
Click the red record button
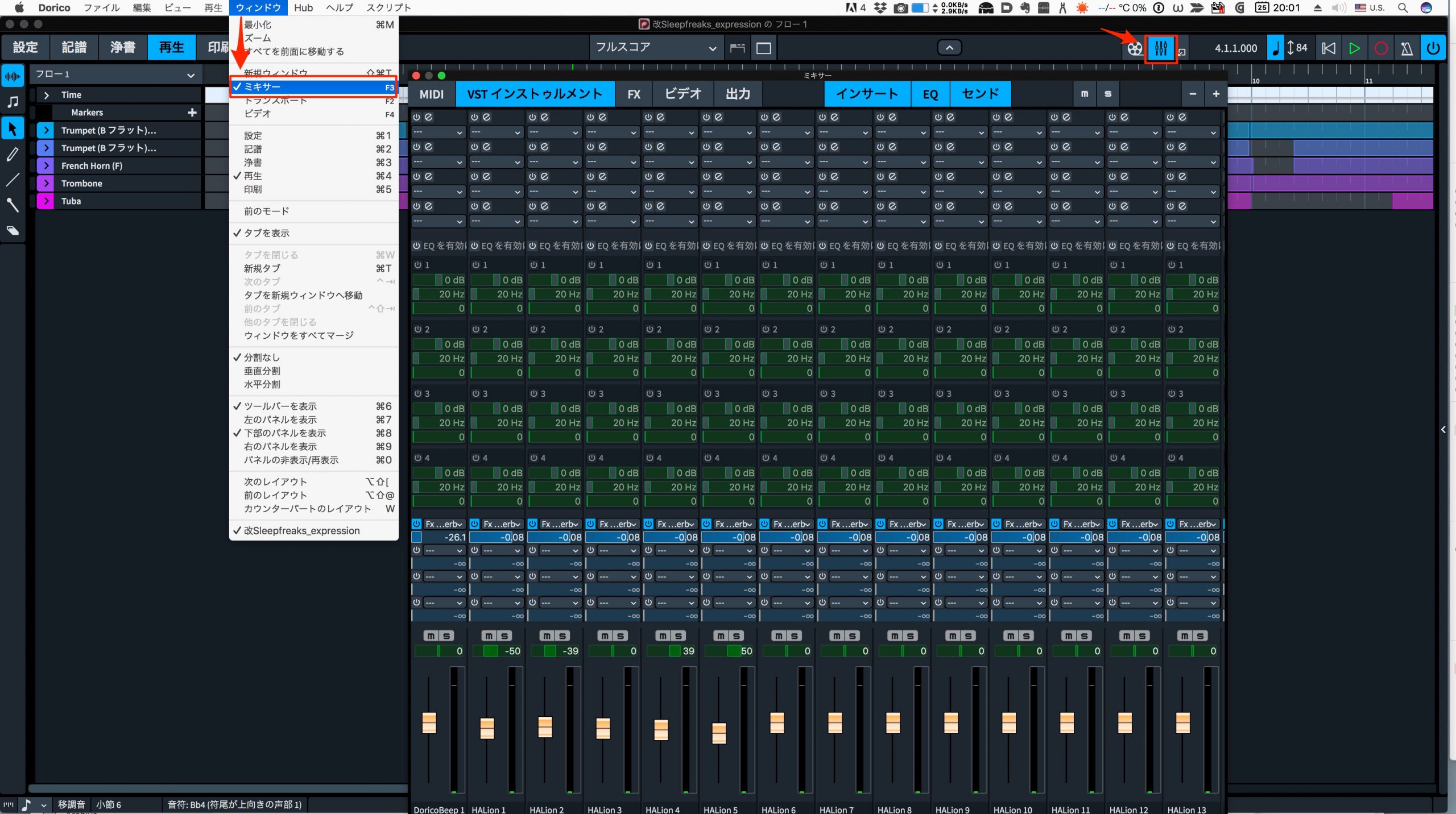[1380, 48]
